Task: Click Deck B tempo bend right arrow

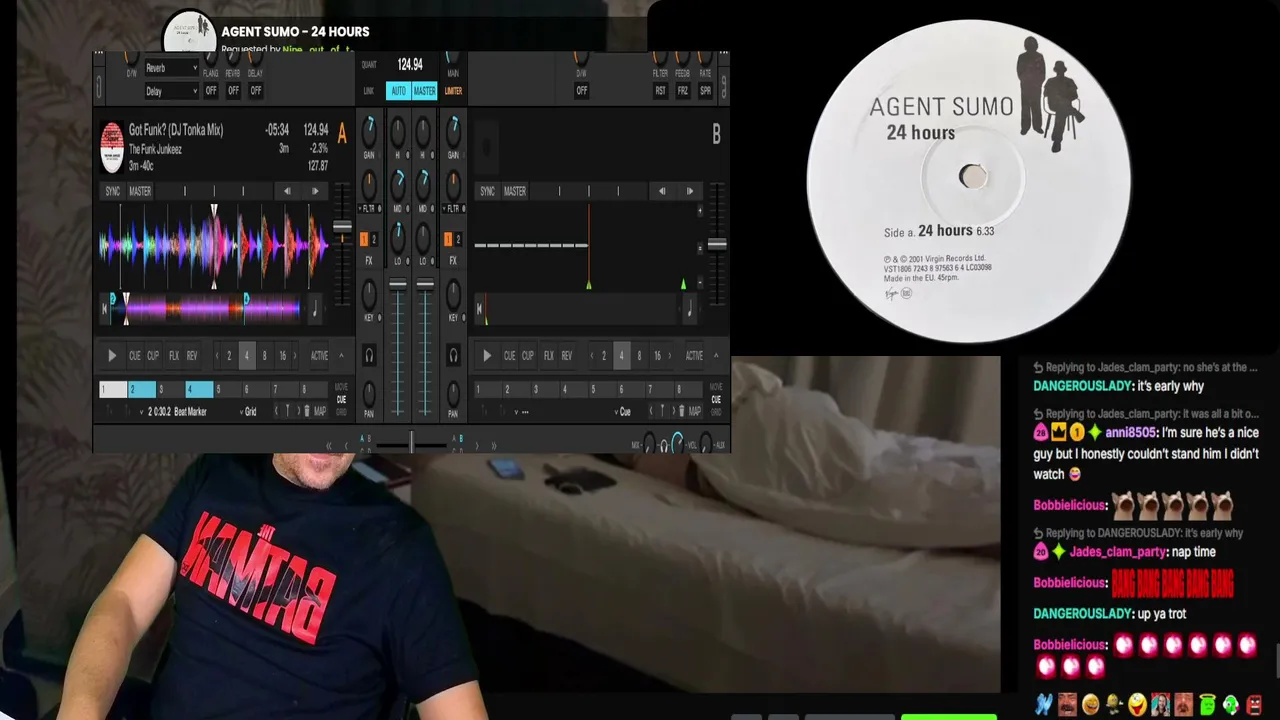Action: 689,191
